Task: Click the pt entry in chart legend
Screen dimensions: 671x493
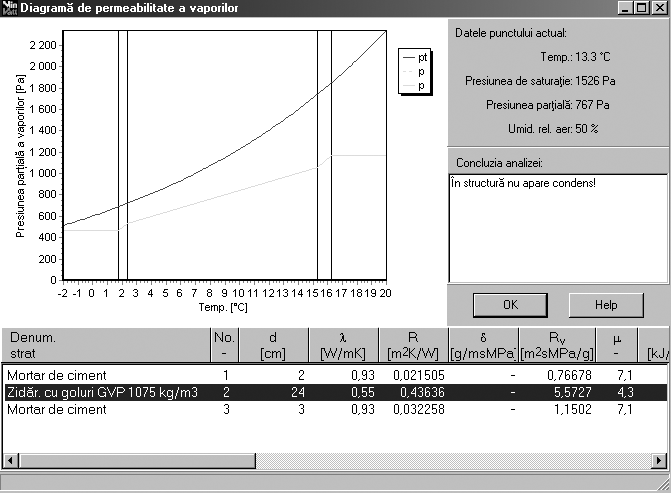Action: point(416,59)
